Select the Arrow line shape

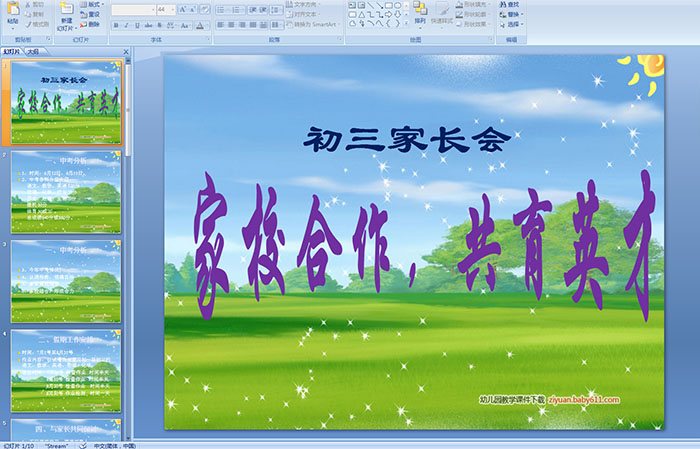coord(379,5)
